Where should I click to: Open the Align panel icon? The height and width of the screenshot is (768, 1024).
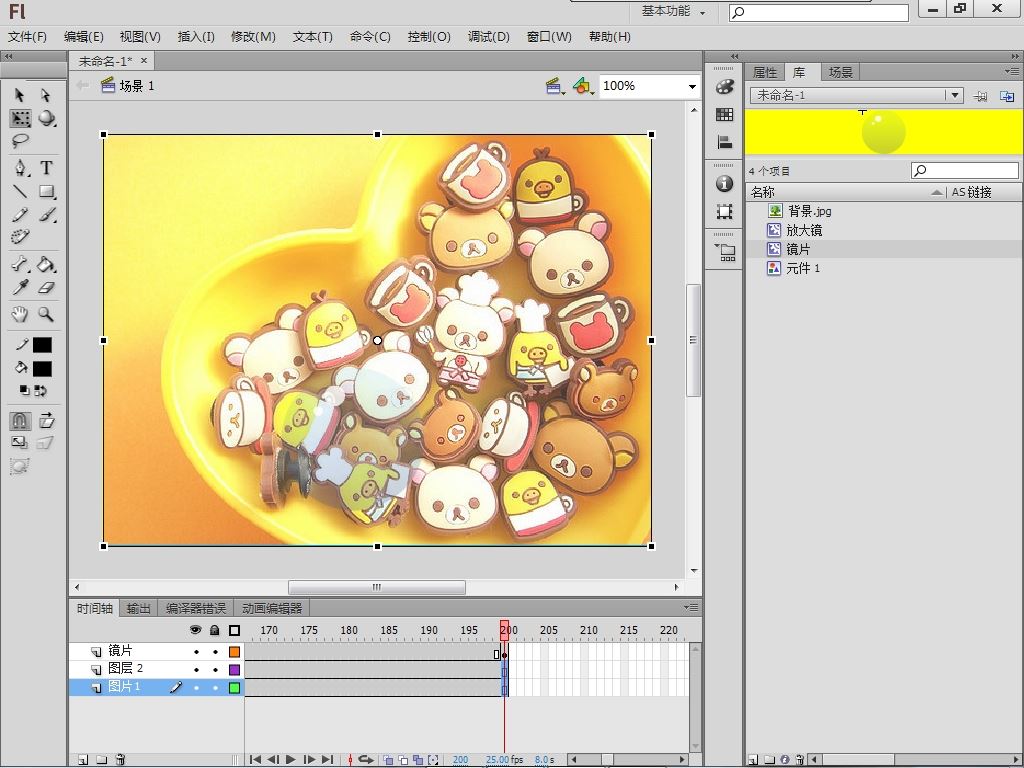724,142
